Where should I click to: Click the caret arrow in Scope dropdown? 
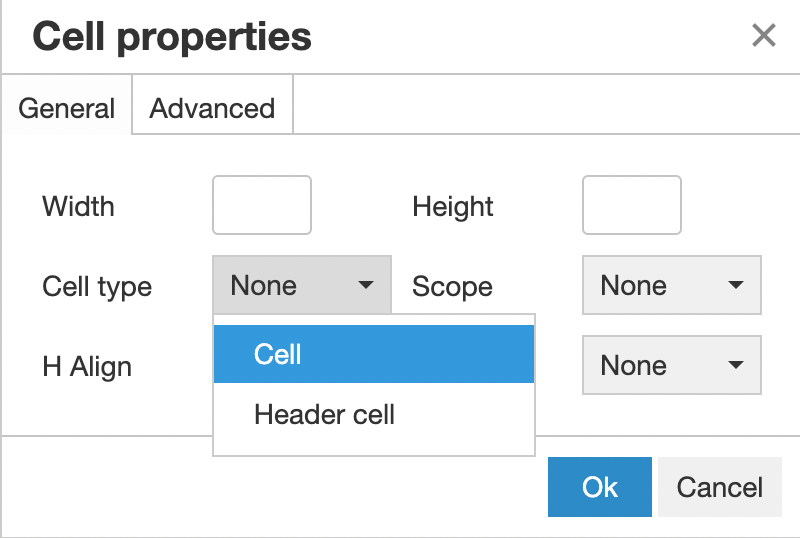point(736,286)
